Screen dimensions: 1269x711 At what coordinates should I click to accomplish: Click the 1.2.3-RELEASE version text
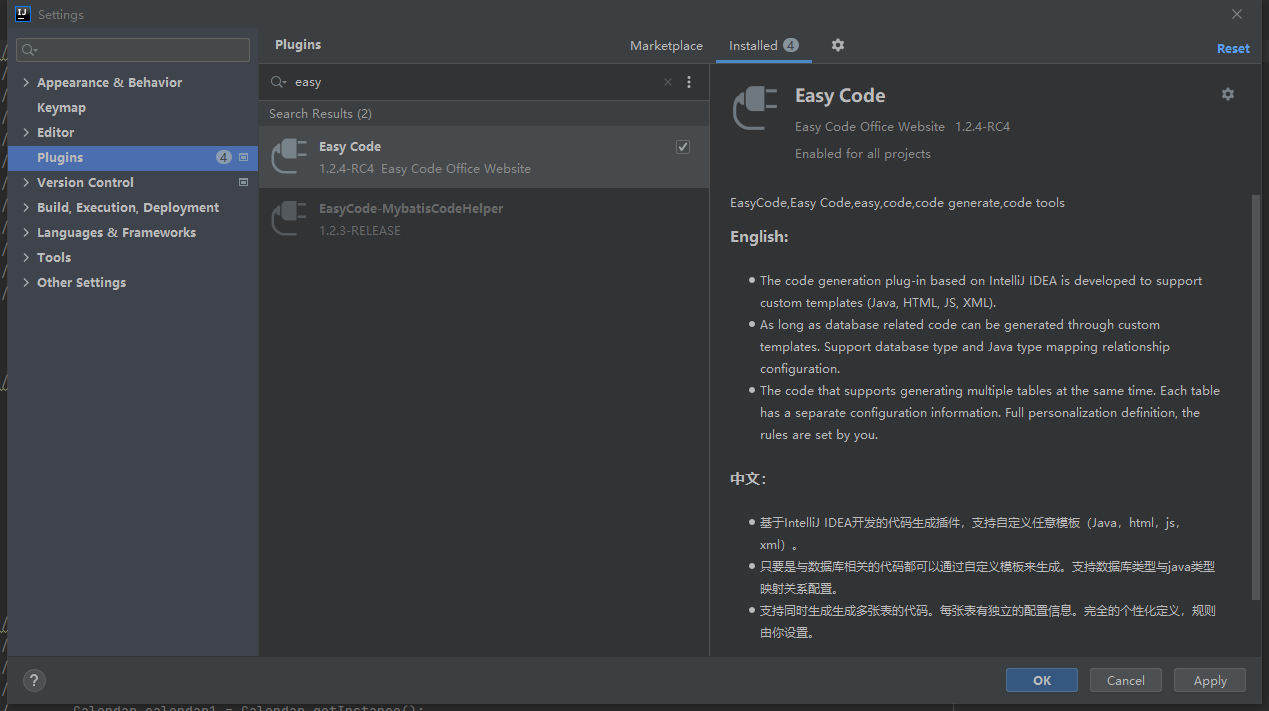coord(360,230)
